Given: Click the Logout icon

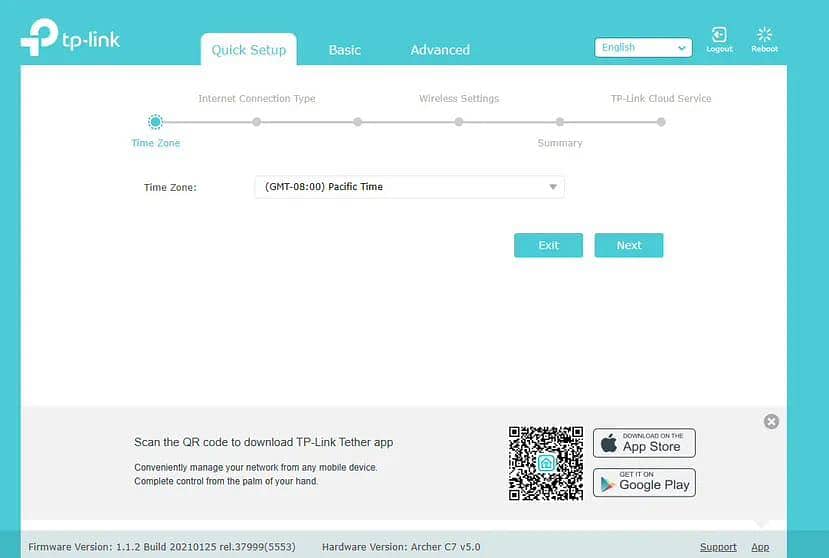Looking at the screenshot, I should coord(719,39).
